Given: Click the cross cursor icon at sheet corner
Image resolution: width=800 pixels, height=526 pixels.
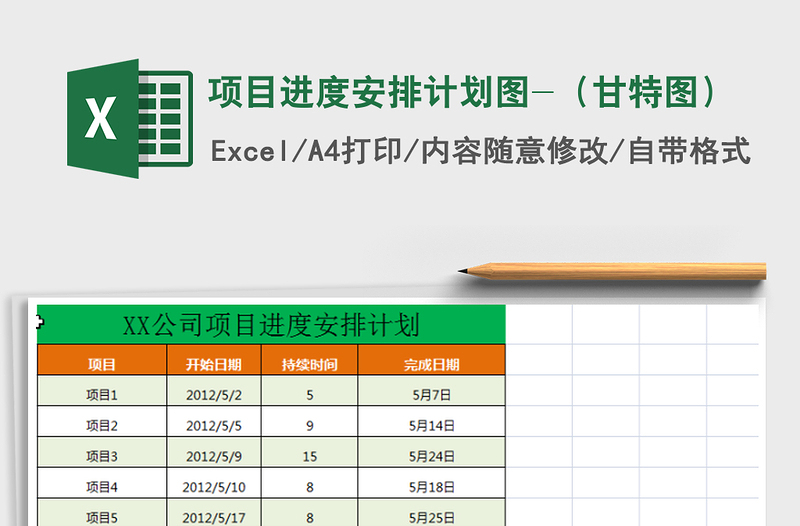Looking at the screenshot, I should click(40, 321).
